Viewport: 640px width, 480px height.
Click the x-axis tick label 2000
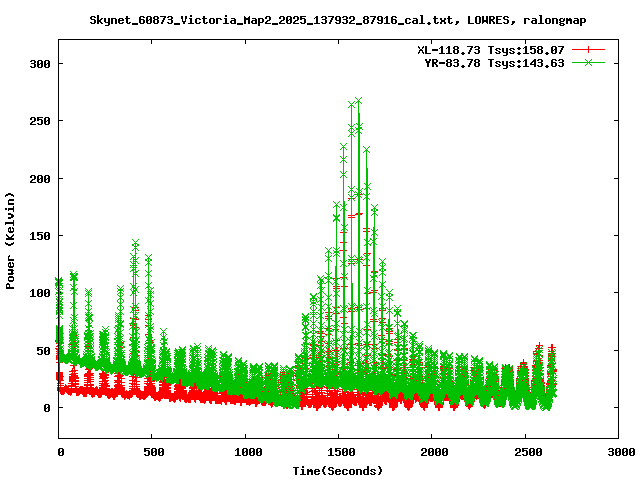434,452
